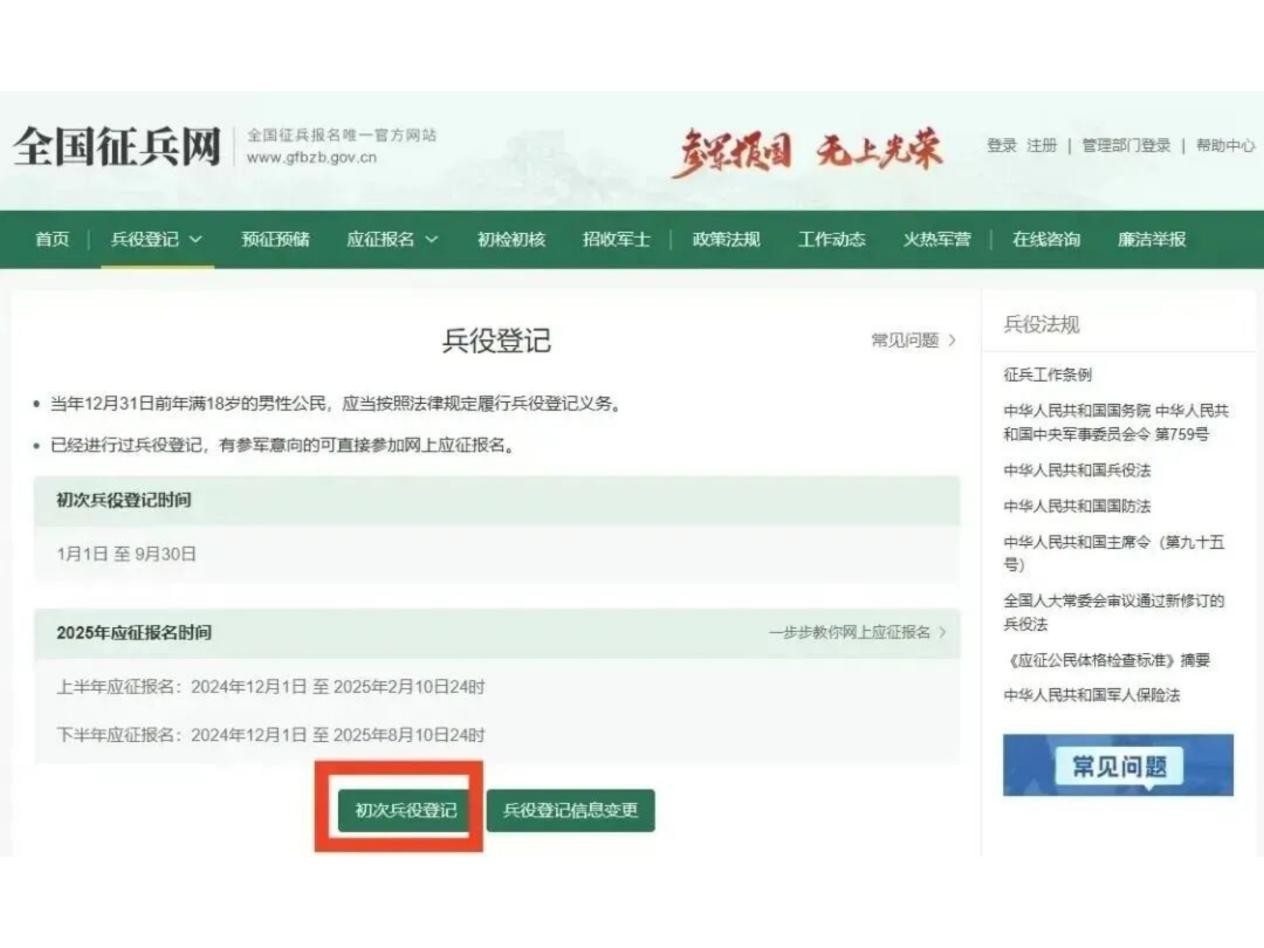Click the 兵役登记信息变更 button
Screen dimensions: 1264x948
570,810
